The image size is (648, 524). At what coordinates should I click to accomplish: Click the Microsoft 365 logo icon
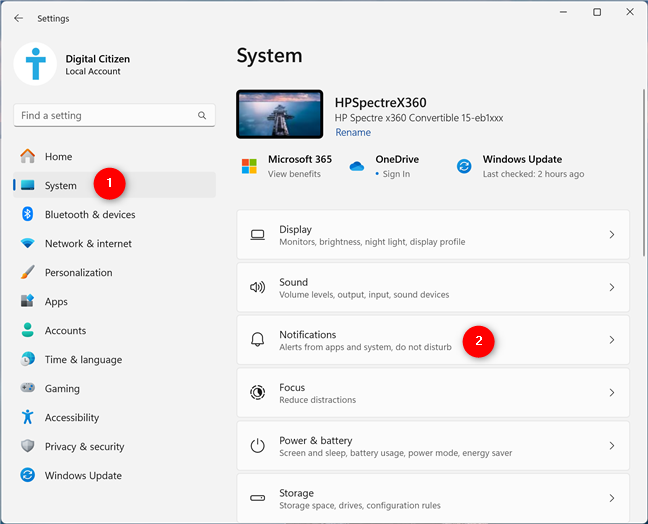[x=249, y=166]
